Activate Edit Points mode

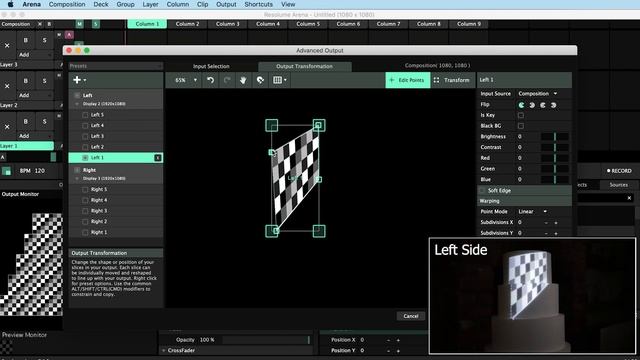click(x=407, y=80)
